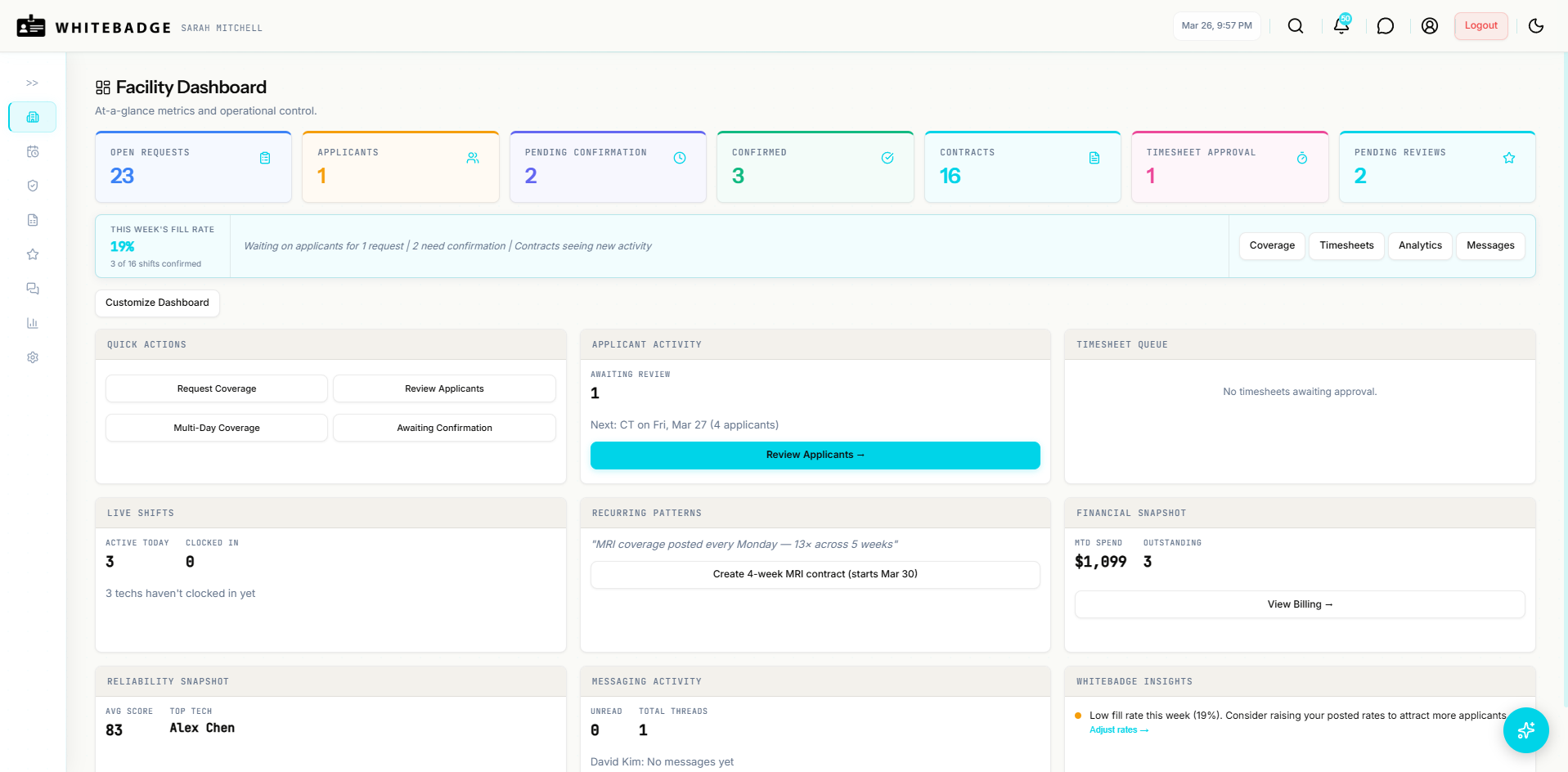The height and width of the screenshot is (772, 1568).
Task: Open settings gear in the sidebar
Action: (x=33, y=357)
